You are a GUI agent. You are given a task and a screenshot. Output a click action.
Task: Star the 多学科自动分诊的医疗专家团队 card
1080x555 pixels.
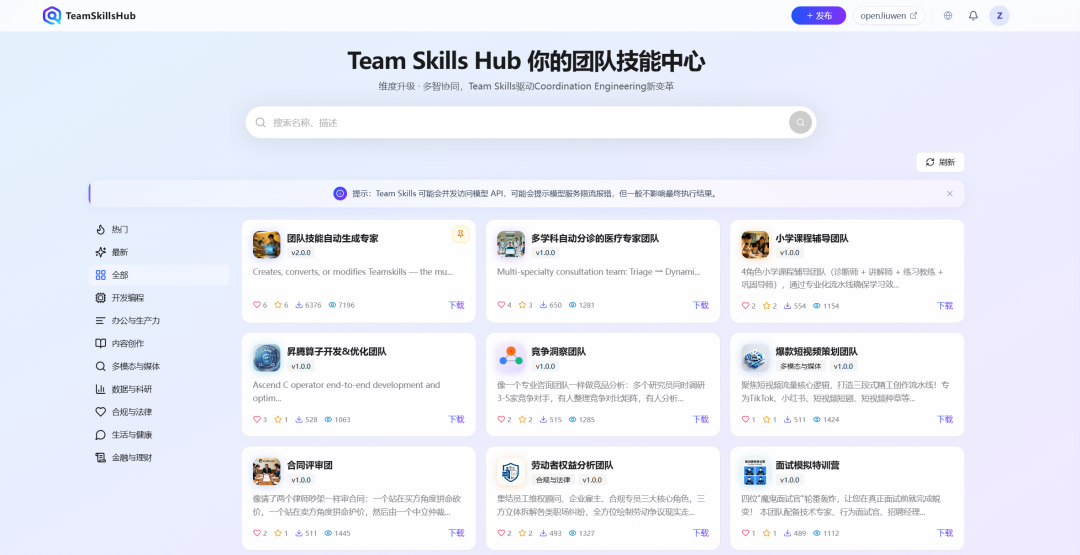click(522, 304)
